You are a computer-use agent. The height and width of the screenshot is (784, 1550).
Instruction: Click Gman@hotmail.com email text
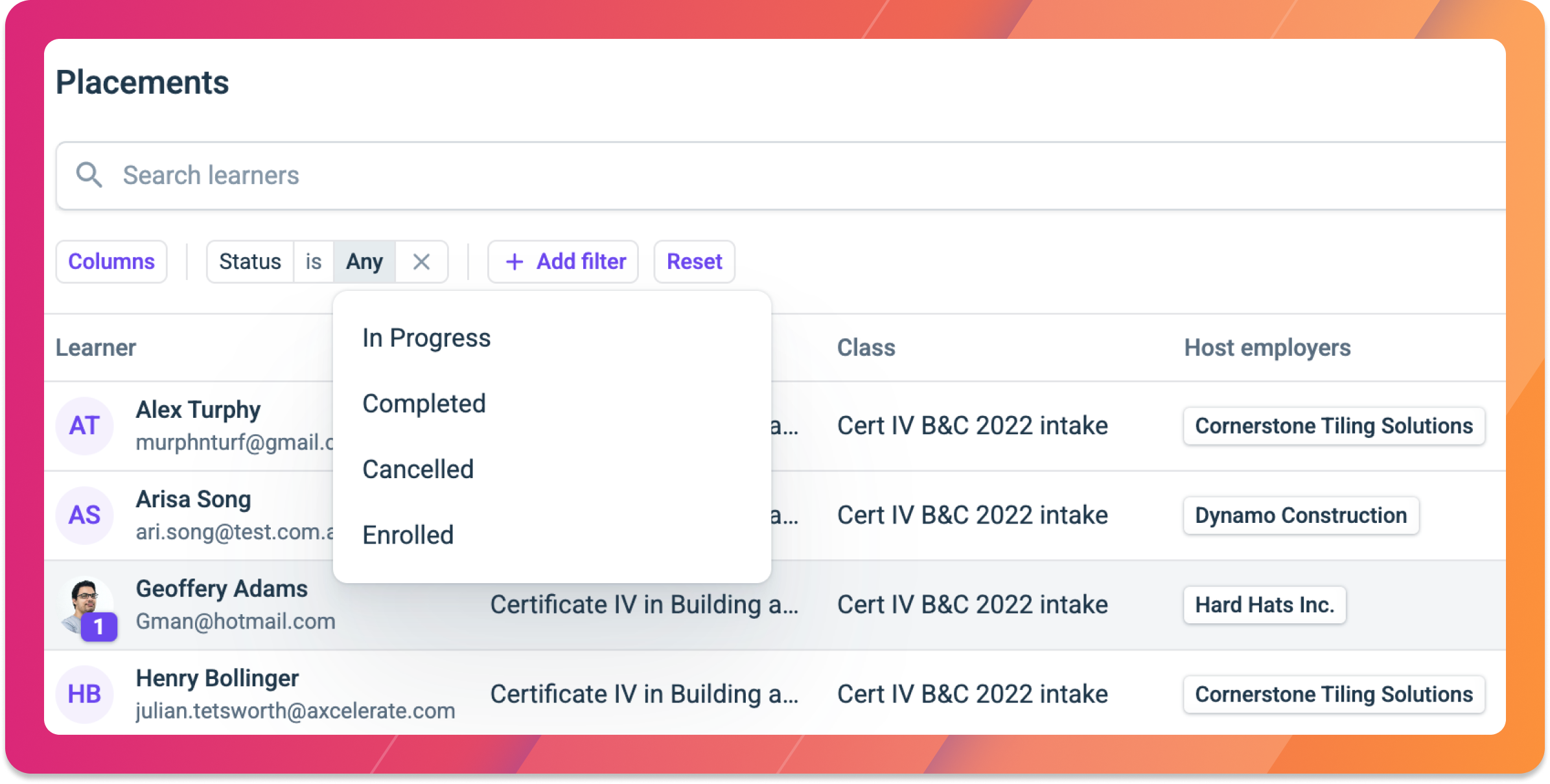(236, 621)
